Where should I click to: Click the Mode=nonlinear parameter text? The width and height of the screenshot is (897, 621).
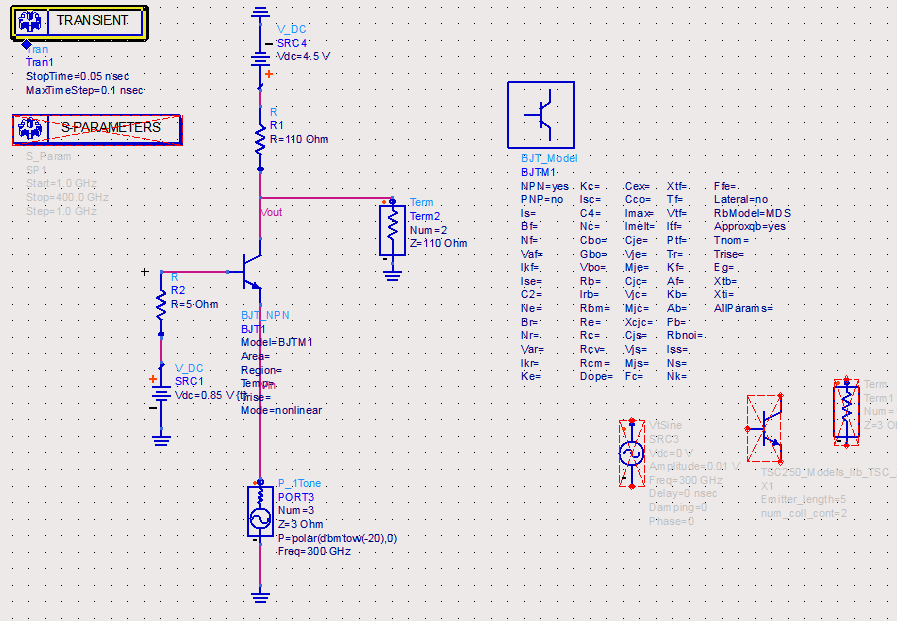pos(281,411)
